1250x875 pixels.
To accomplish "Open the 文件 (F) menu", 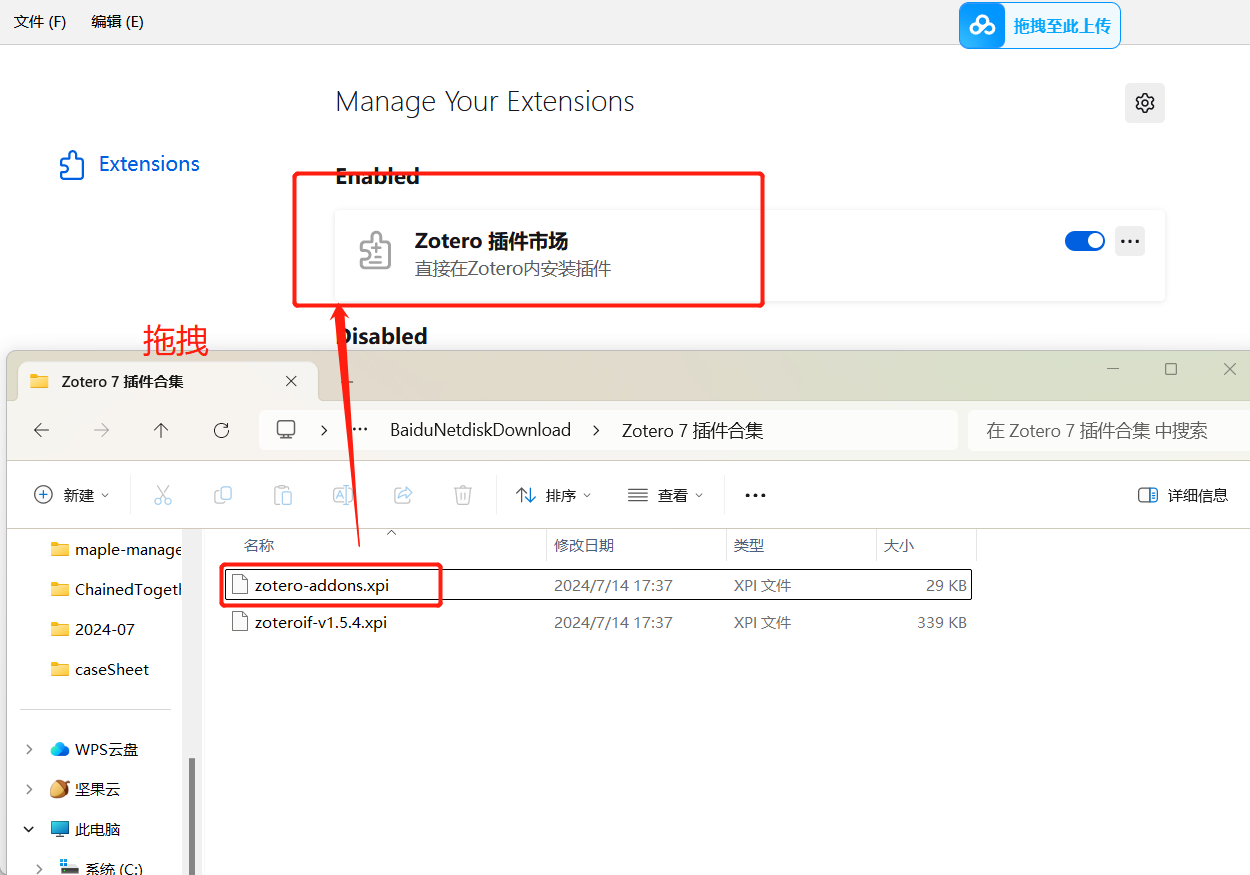I will (x=40, y=21).
